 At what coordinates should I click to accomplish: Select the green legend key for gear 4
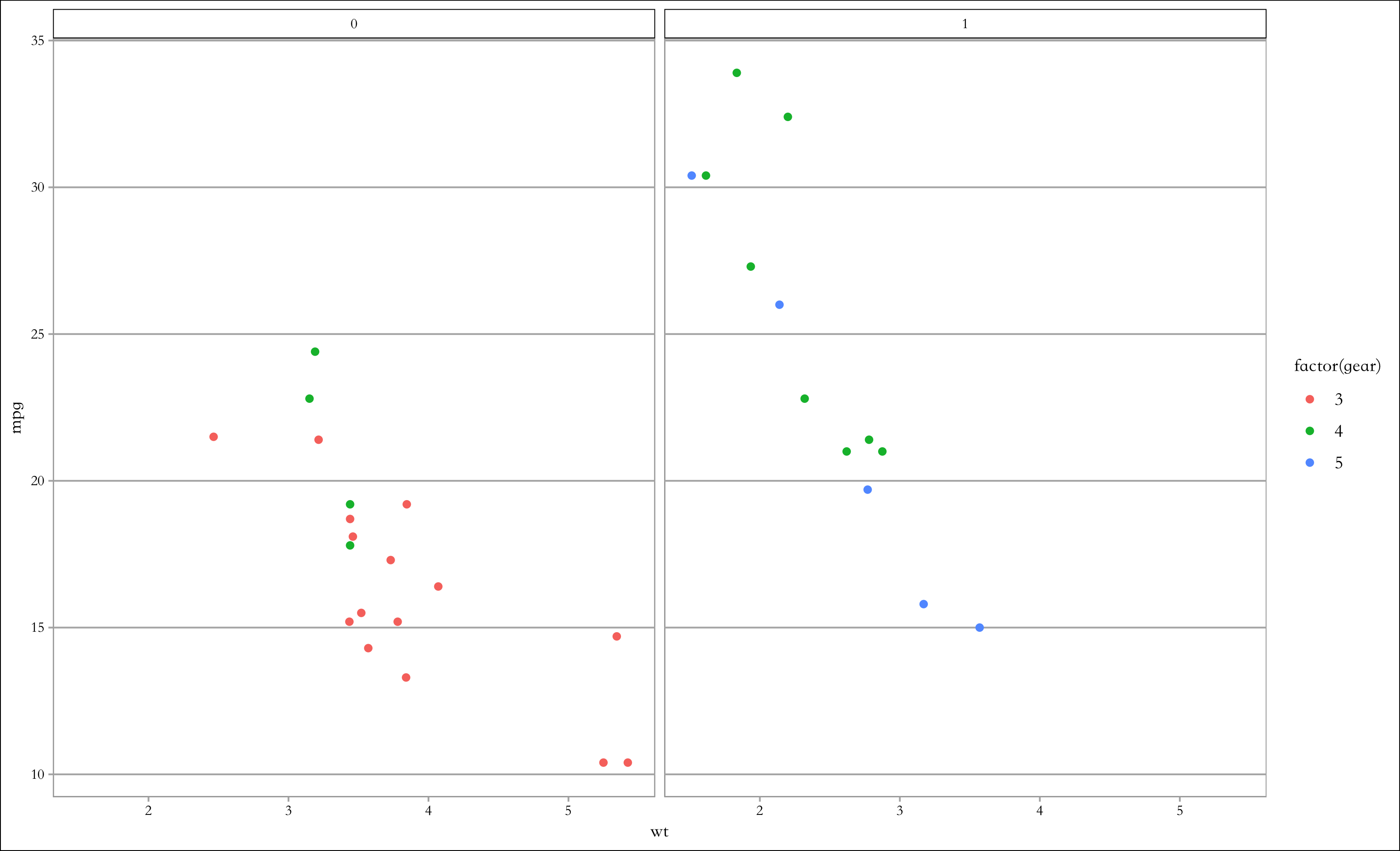pyautogui.click(x=1310, y=431)
